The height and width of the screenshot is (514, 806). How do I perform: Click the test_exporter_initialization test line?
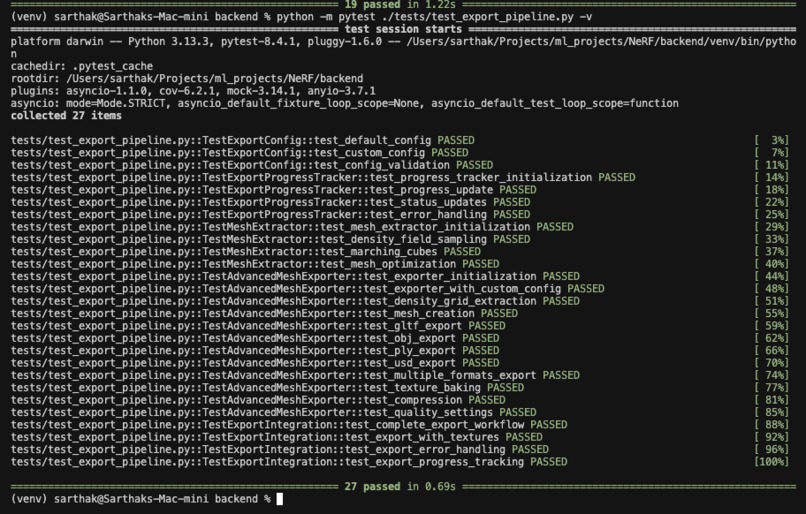295,276
